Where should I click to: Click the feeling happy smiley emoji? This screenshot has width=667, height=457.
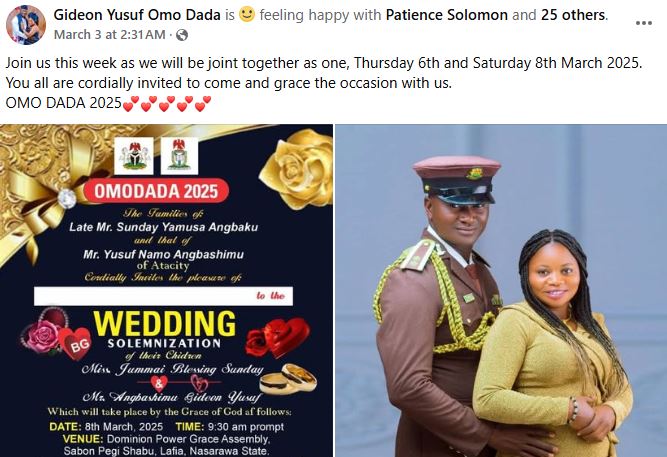click(247, 15)
